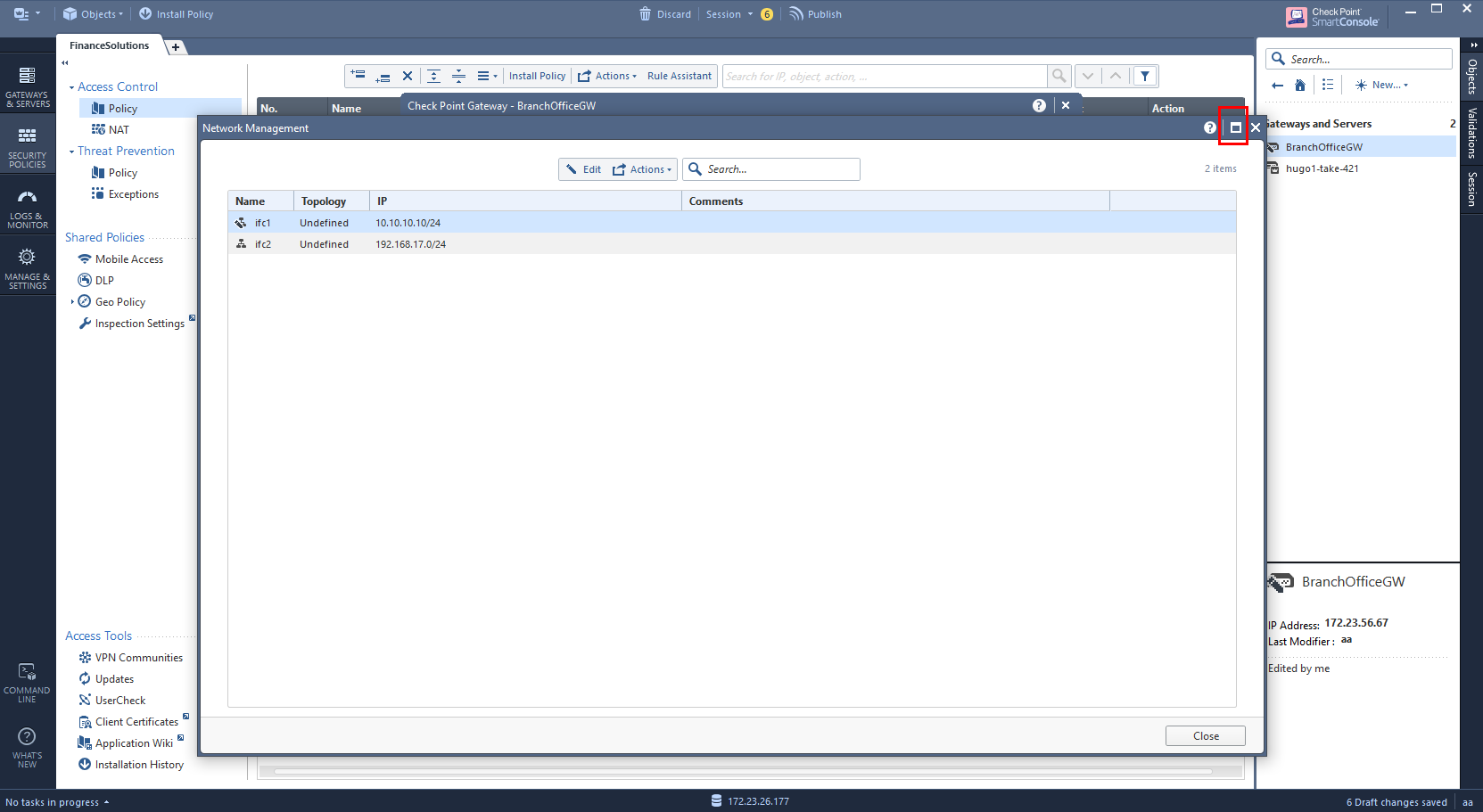Switch to the FinanceSolutions policy tab
Image resolution: width=1483 pixels, height=812 pixels.
click(110, 45)
